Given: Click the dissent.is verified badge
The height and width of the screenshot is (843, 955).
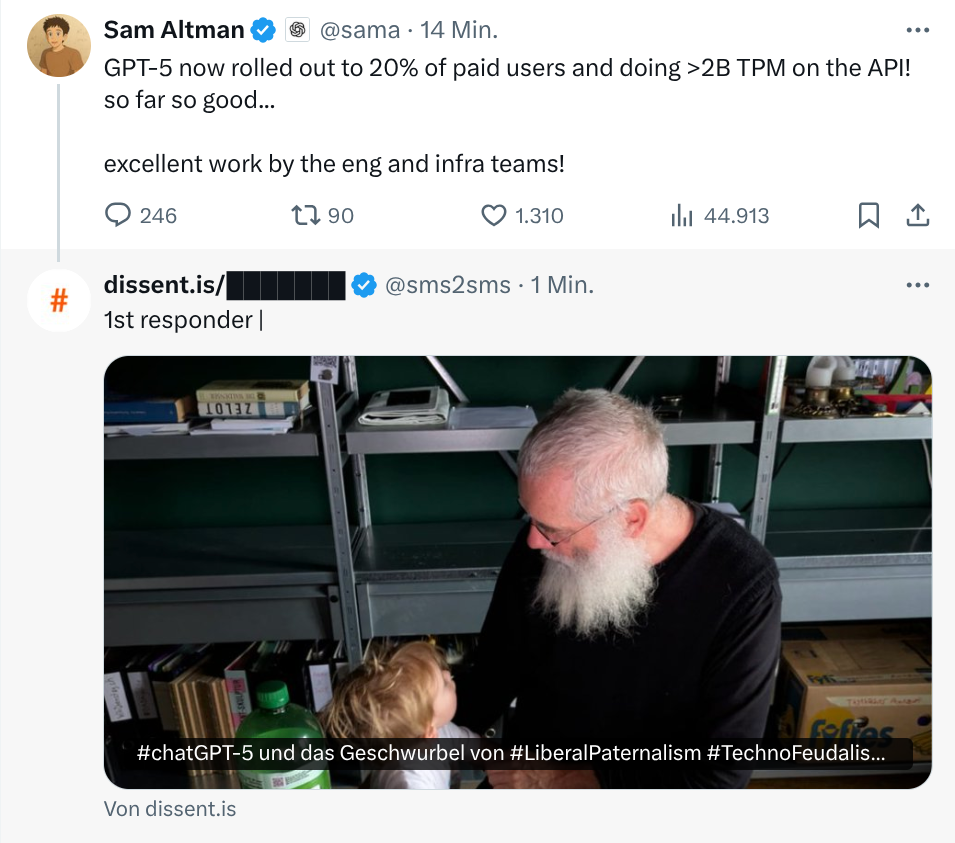Looking at the screenshot, I should click(x=364, y=286).
